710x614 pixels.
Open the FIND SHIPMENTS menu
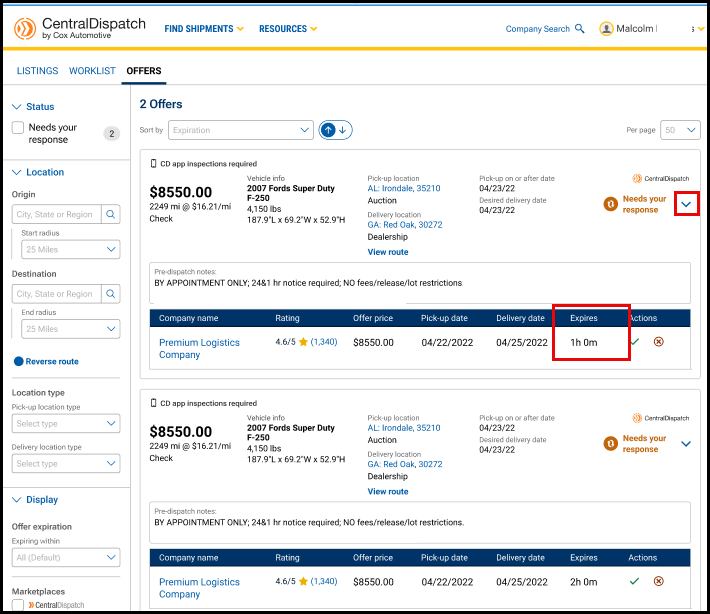[x=204, y=29]
